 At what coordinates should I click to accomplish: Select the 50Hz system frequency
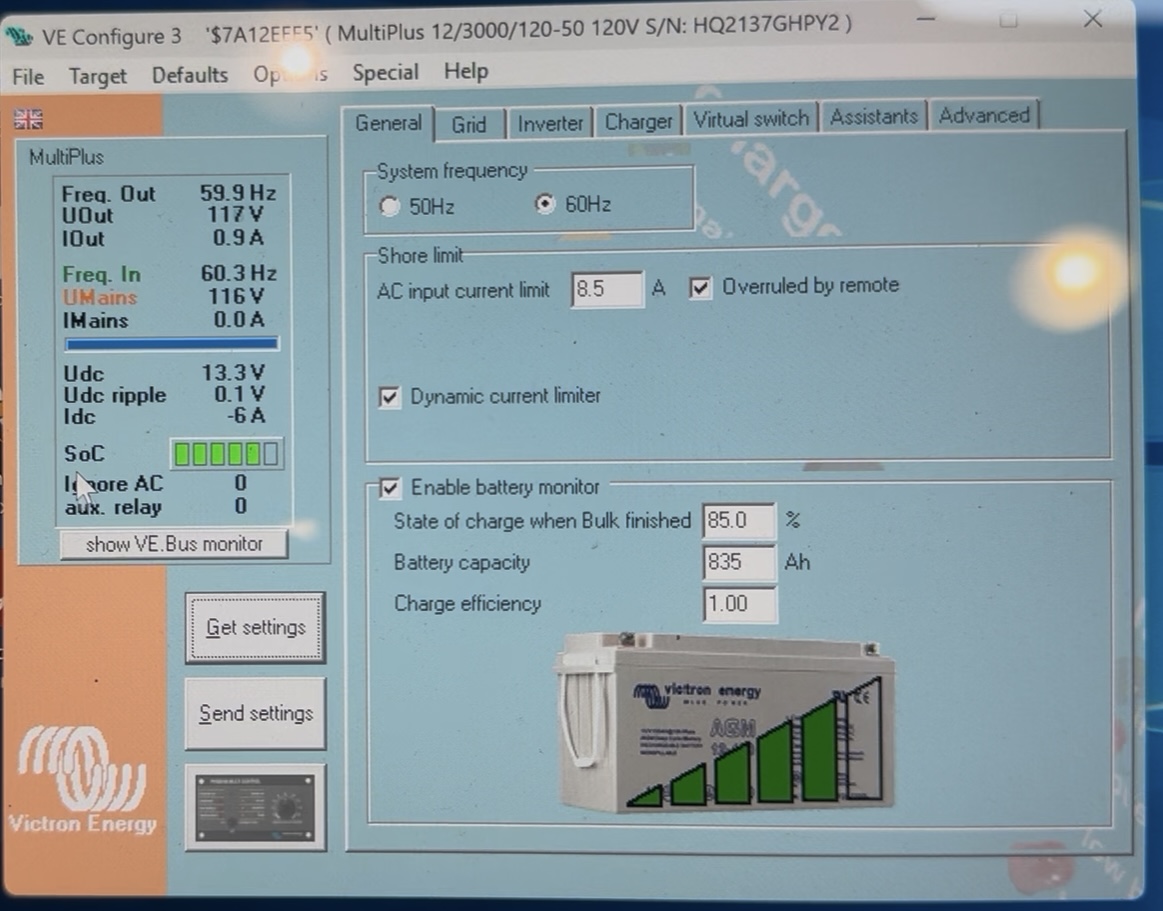[x=389, y=205]
